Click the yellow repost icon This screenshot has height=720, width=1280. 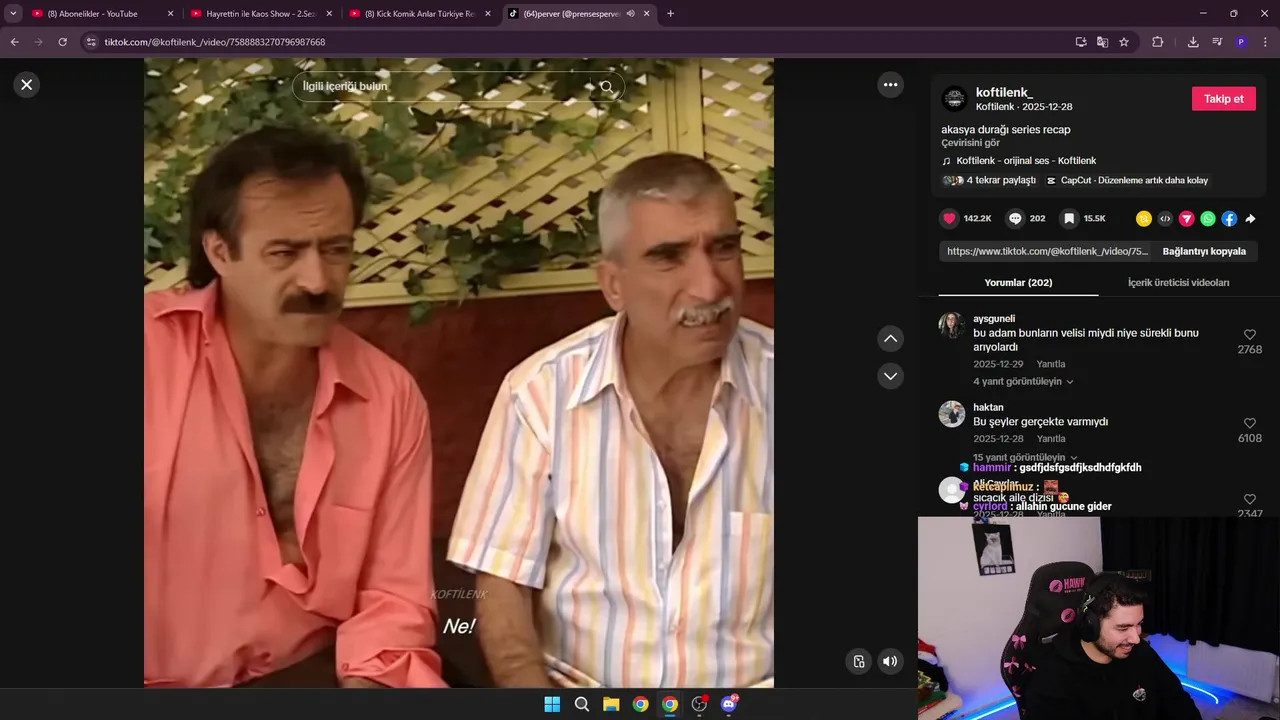[1144, 219]
